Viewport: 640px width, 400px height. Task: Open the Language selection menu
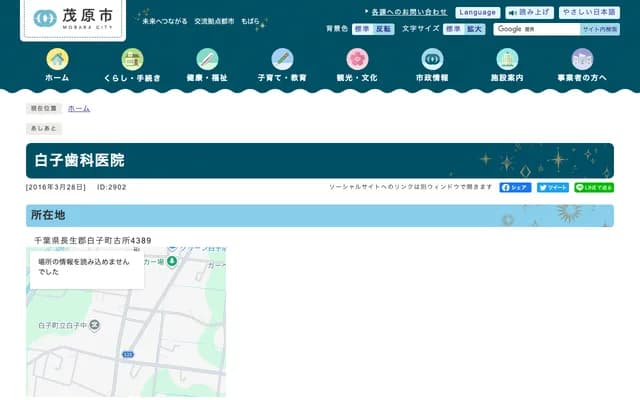477,12
